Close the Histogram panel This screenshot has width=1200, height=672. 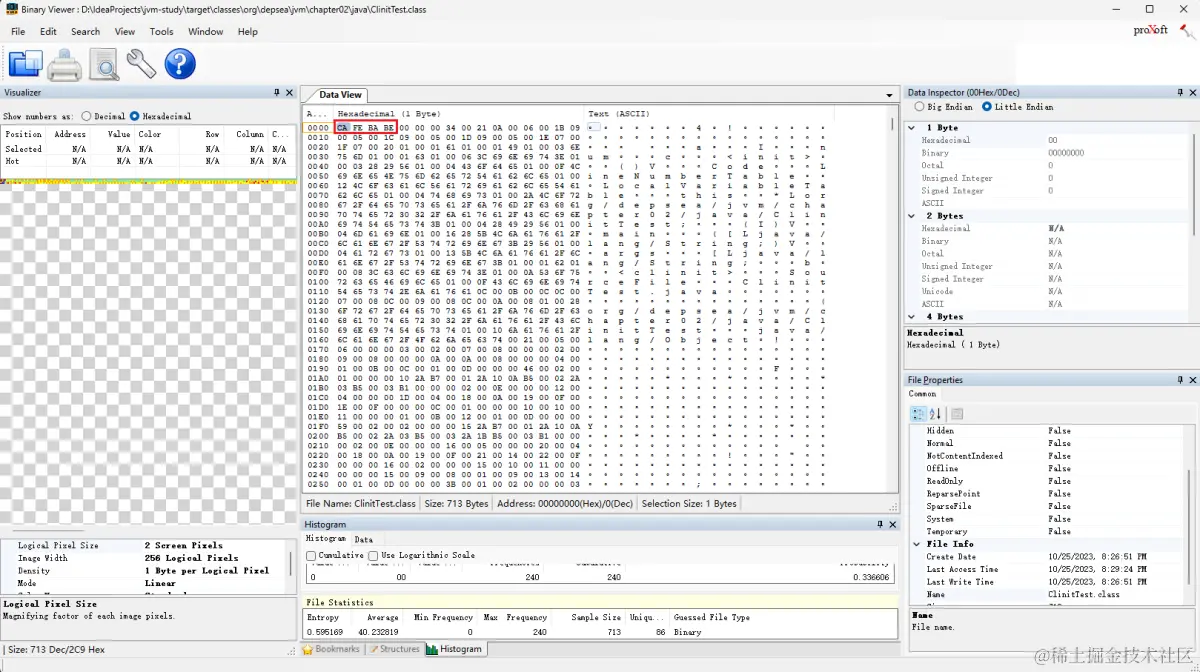click(893, 524)
